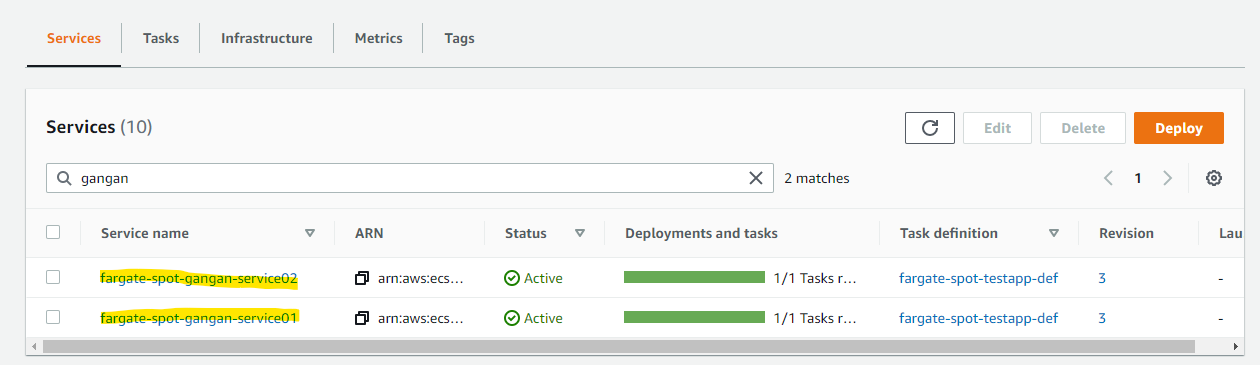Check the fargate-spot-gangan-service01 row checkbox
Viewport: 1260px width, 365px height.
[x=53, y=317]
